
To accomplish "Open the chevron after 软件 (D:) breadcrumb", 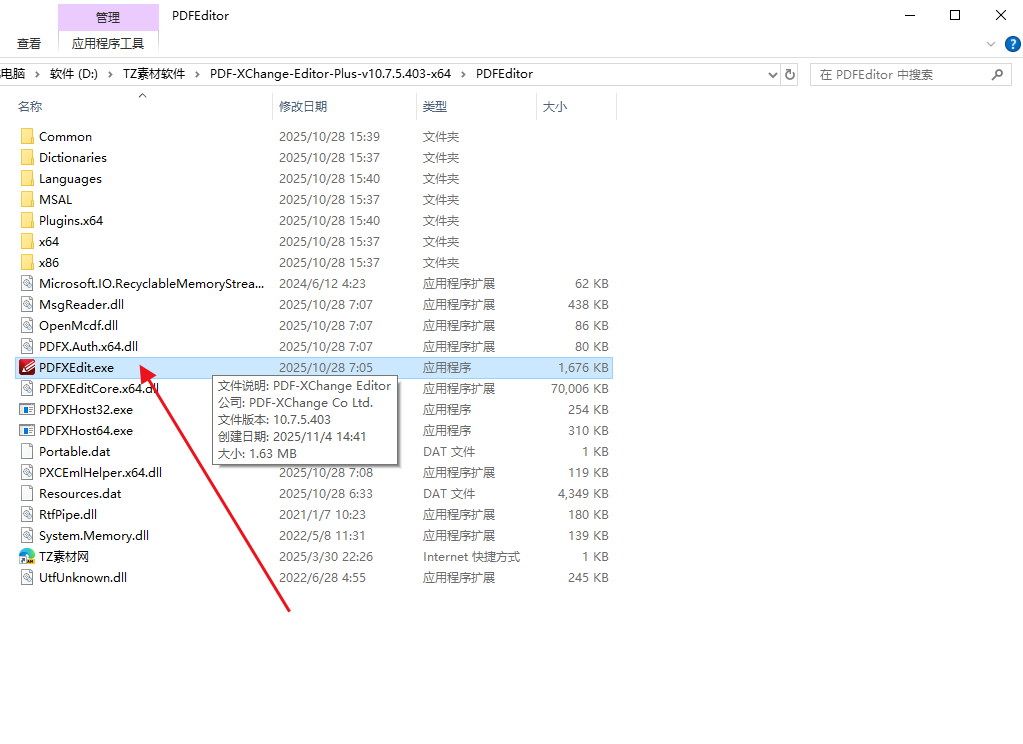I will [x=110, y=74].
